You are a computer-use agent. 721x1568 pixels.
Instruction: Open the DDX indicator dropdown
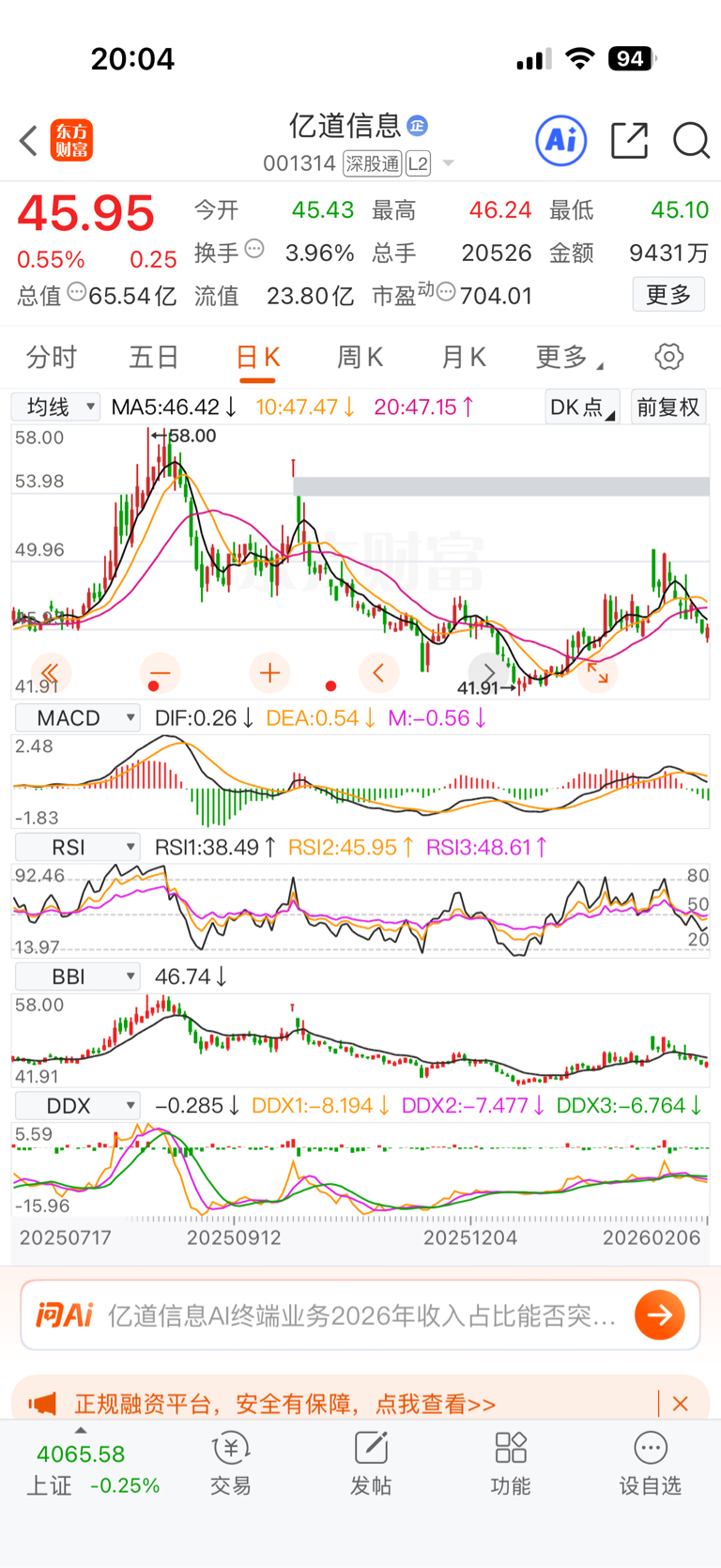coord(78,1106)
